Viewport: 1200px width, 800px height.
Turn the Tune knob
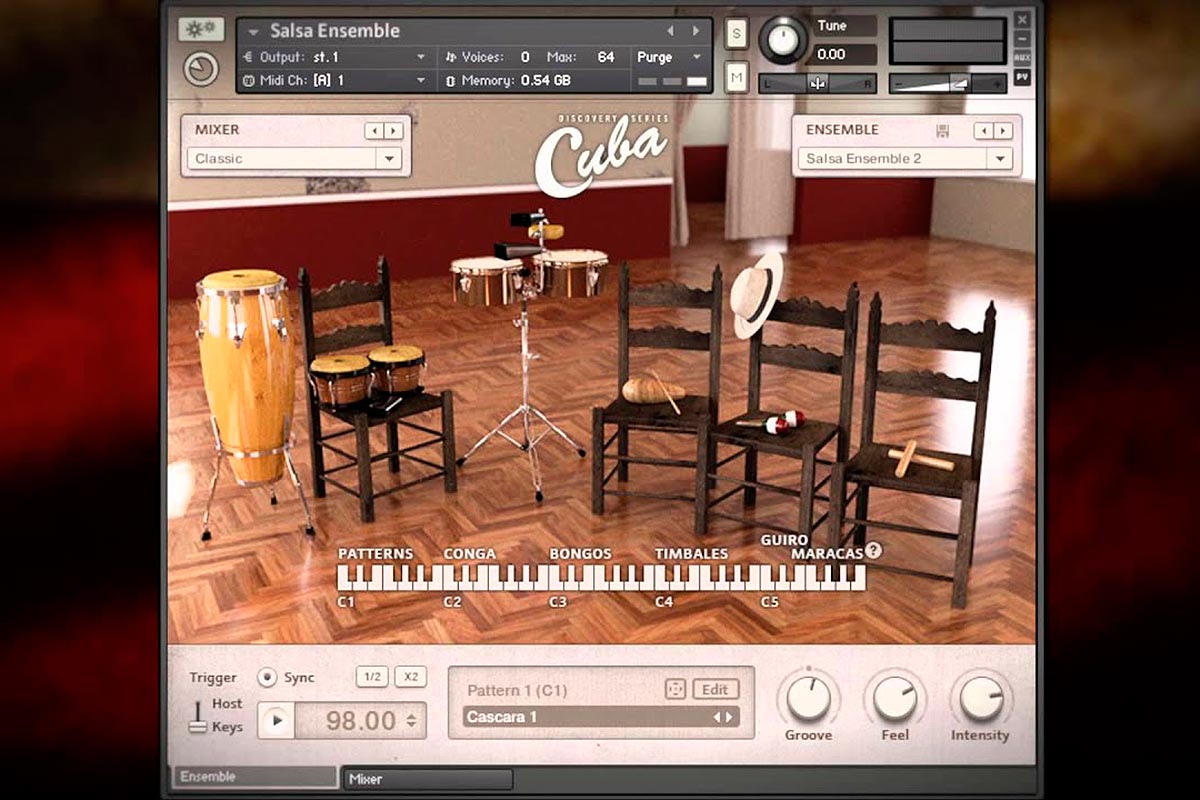(x=782, y=41)
